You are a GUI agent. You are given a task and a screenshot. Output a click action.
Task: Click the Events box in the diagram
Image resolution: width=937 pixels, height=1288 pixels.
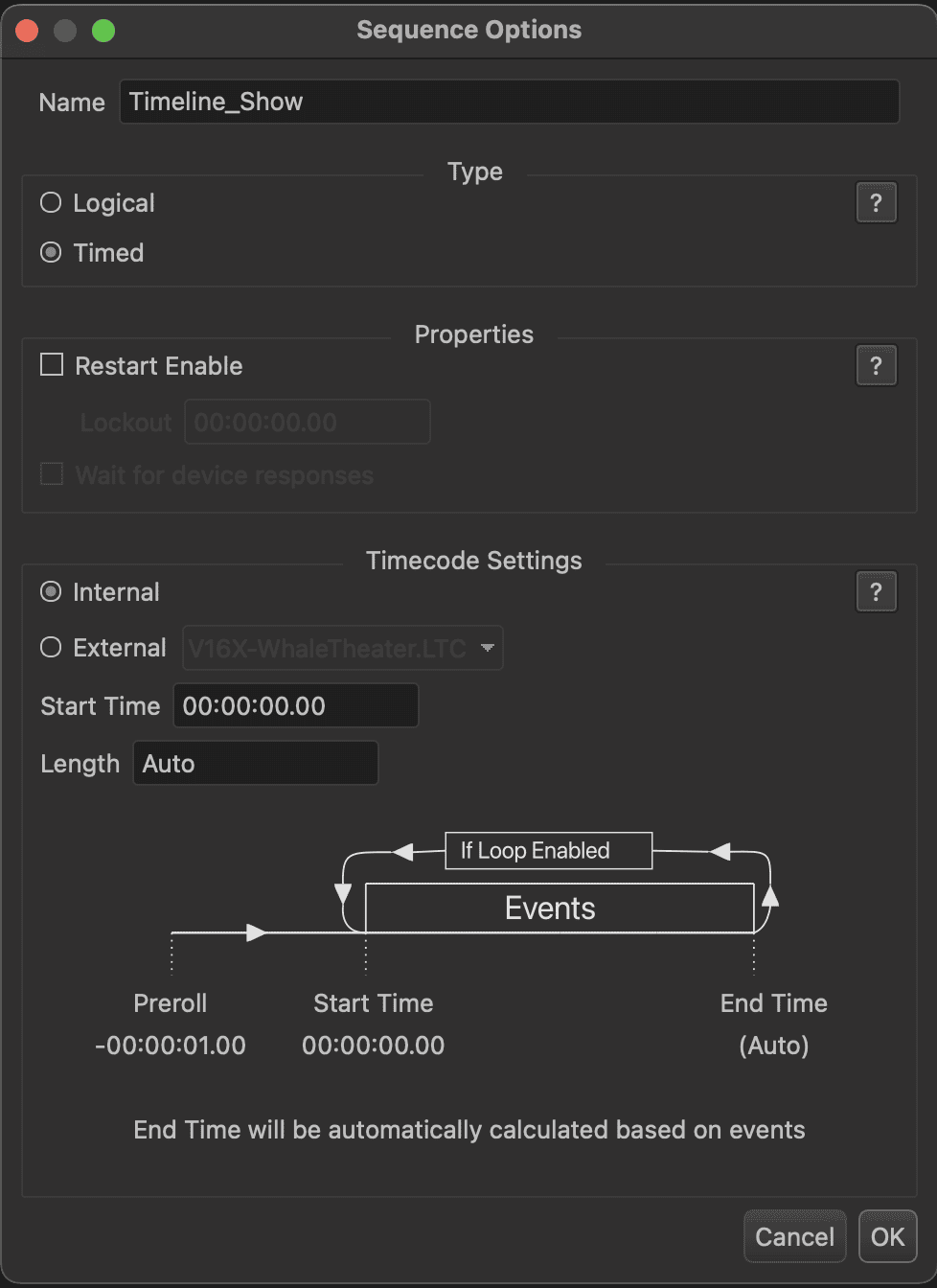pyautogui.click(x=550, y=908)
